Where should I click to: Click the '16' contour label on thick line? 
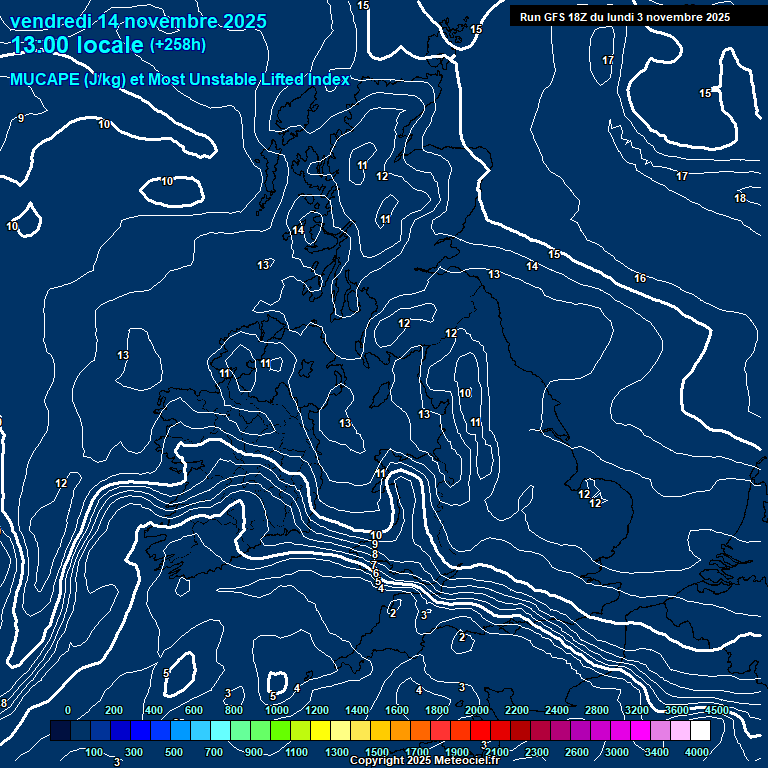pos(640,278)
